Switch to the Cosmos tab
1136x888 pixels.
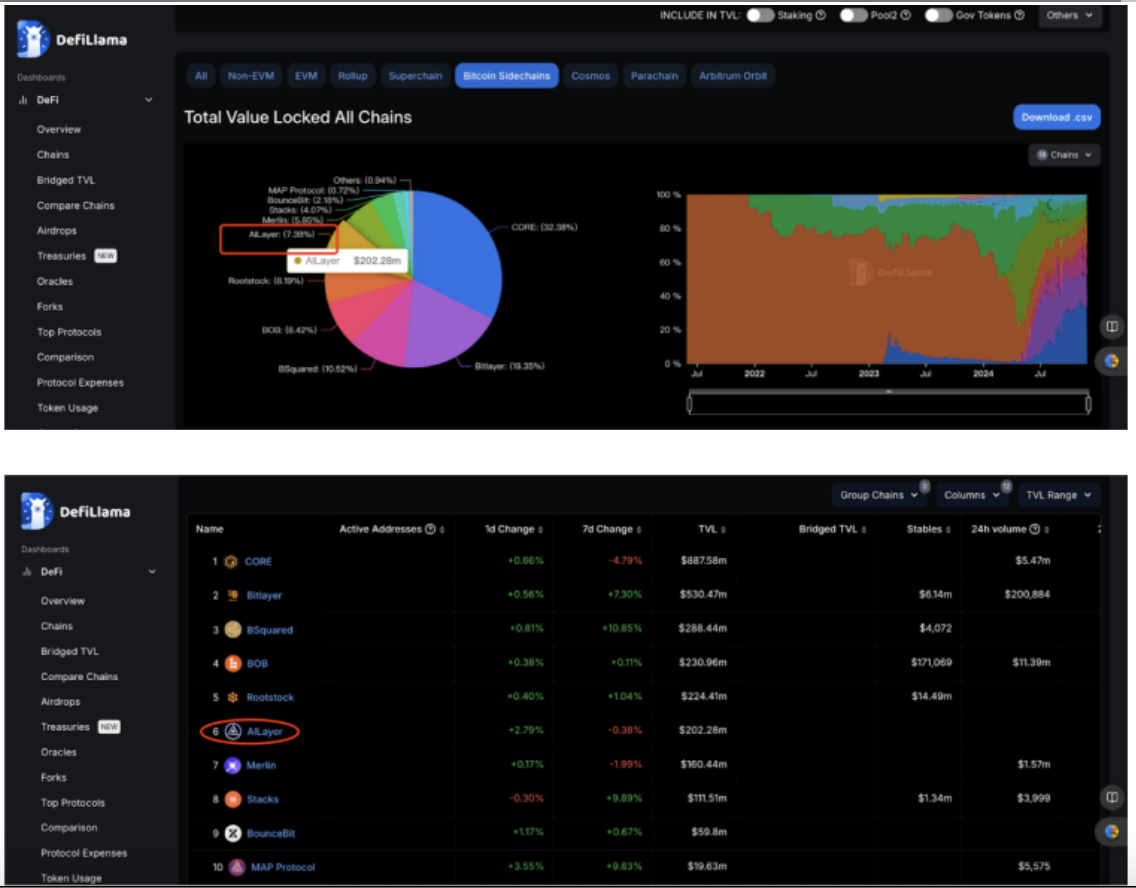(590, 76)
